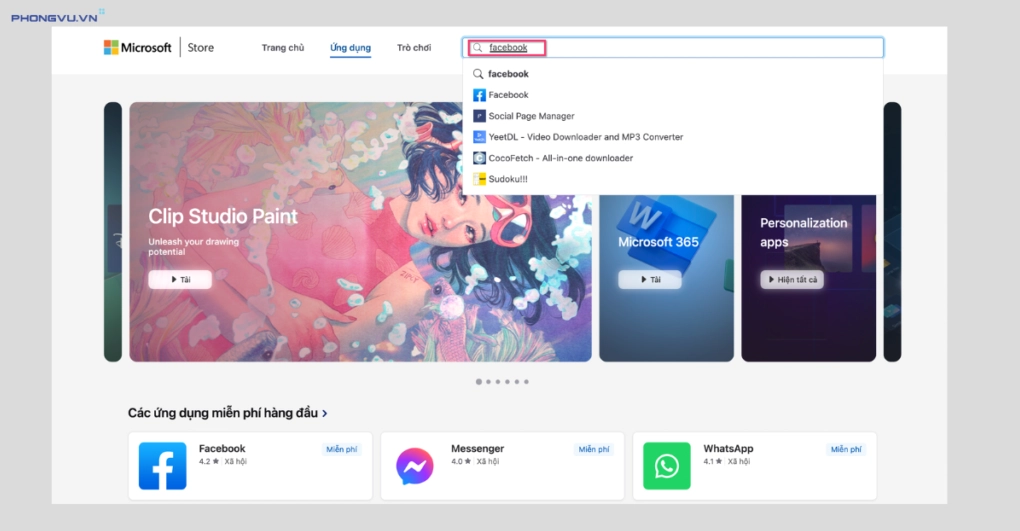
Task: Click the magnifier icon in search box
Action: (477, 48)
